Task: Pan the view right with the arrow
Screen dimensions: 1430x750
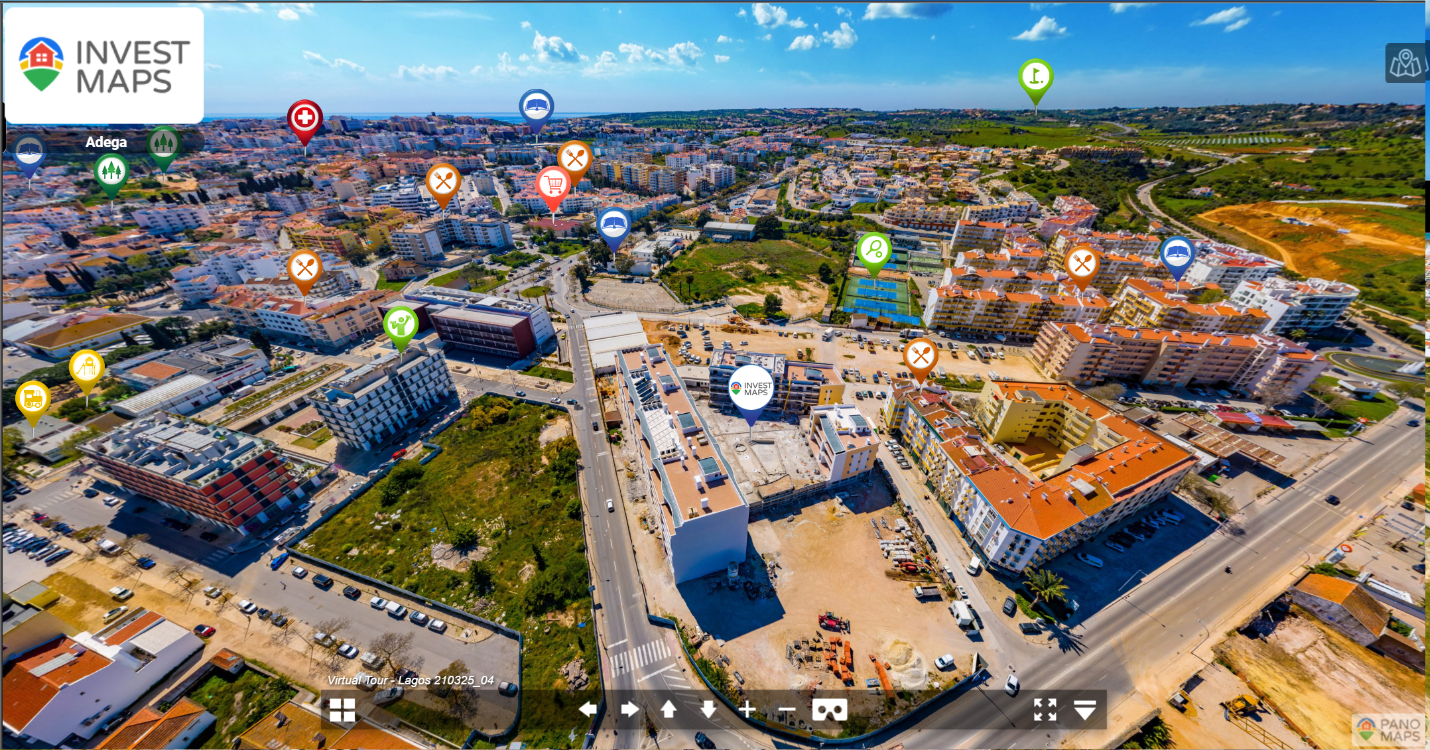Action: pyautogui.click(x=630, y=709)
